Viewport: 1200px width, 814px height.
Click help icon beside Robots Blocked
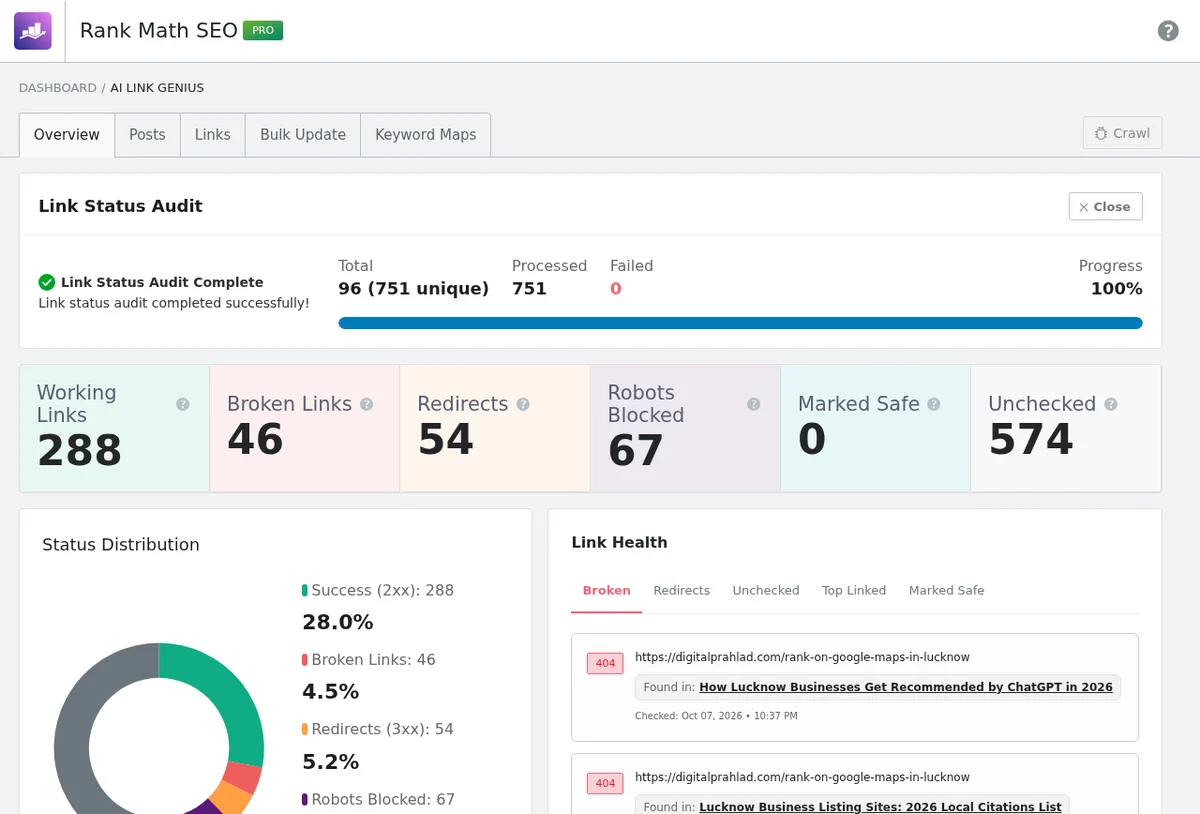754,404
